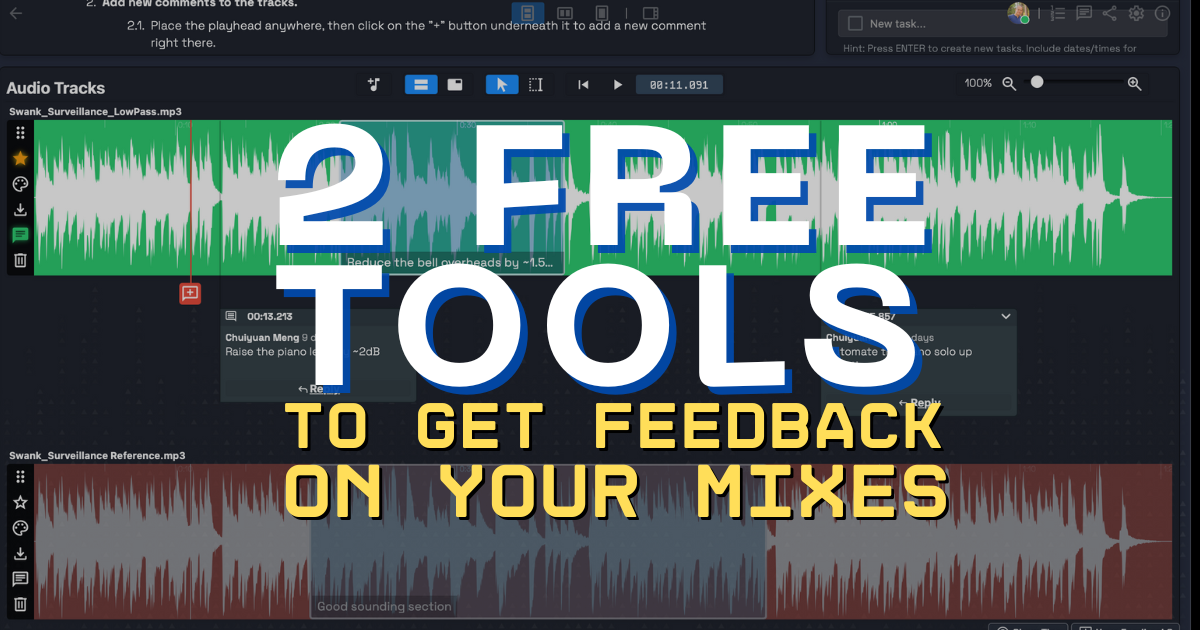1200x630 pixels.
Task: Toggle the favorite star on the LowPass track
Action: [19, 158]
